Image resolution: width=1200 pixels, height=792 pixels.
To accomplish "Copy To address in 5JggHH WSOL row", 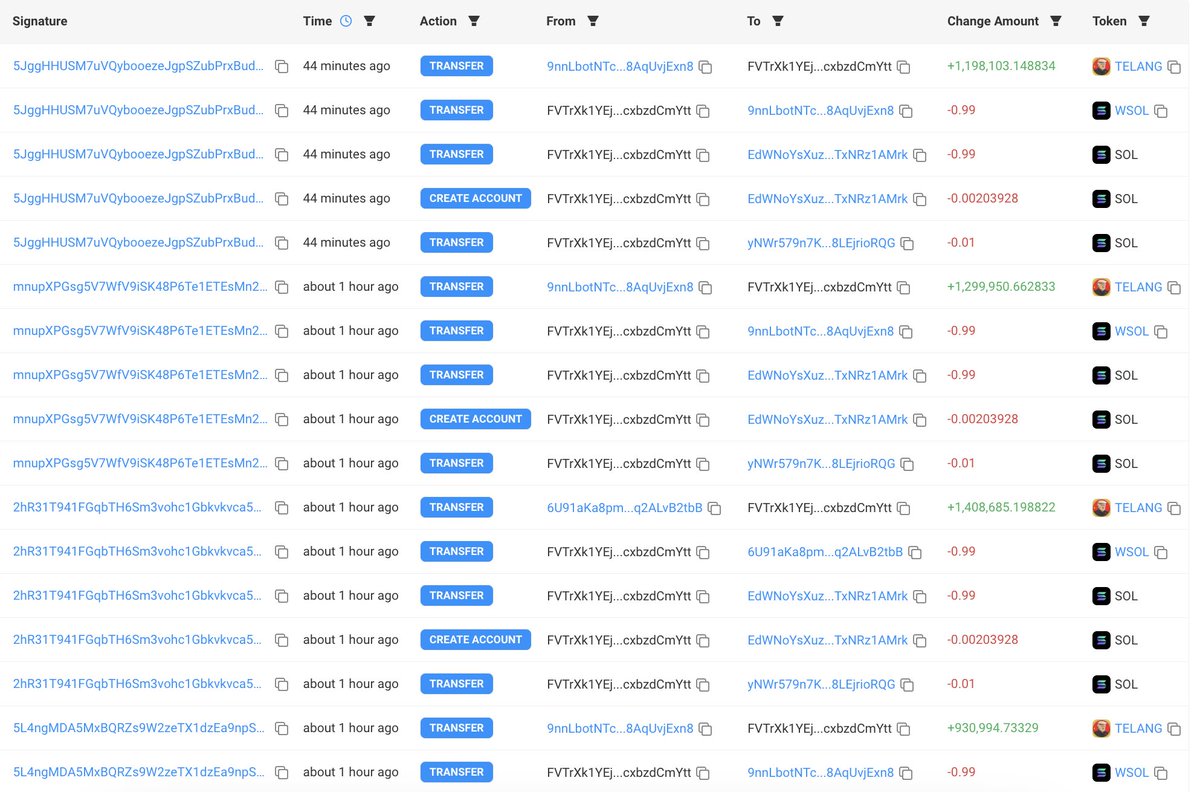I will (x=906, y=111).
